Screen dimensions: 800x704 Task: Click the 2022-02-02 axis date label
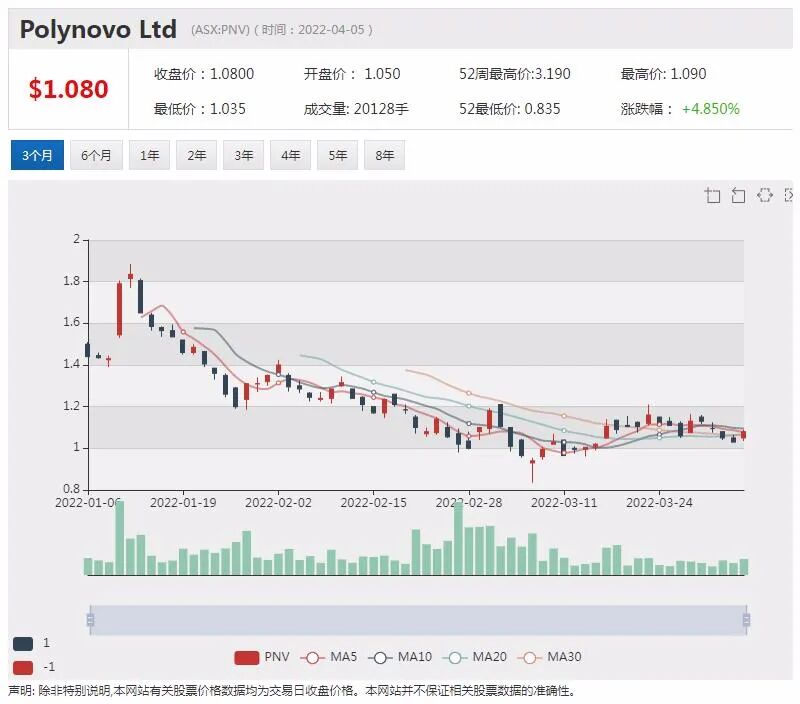(278, 502)
